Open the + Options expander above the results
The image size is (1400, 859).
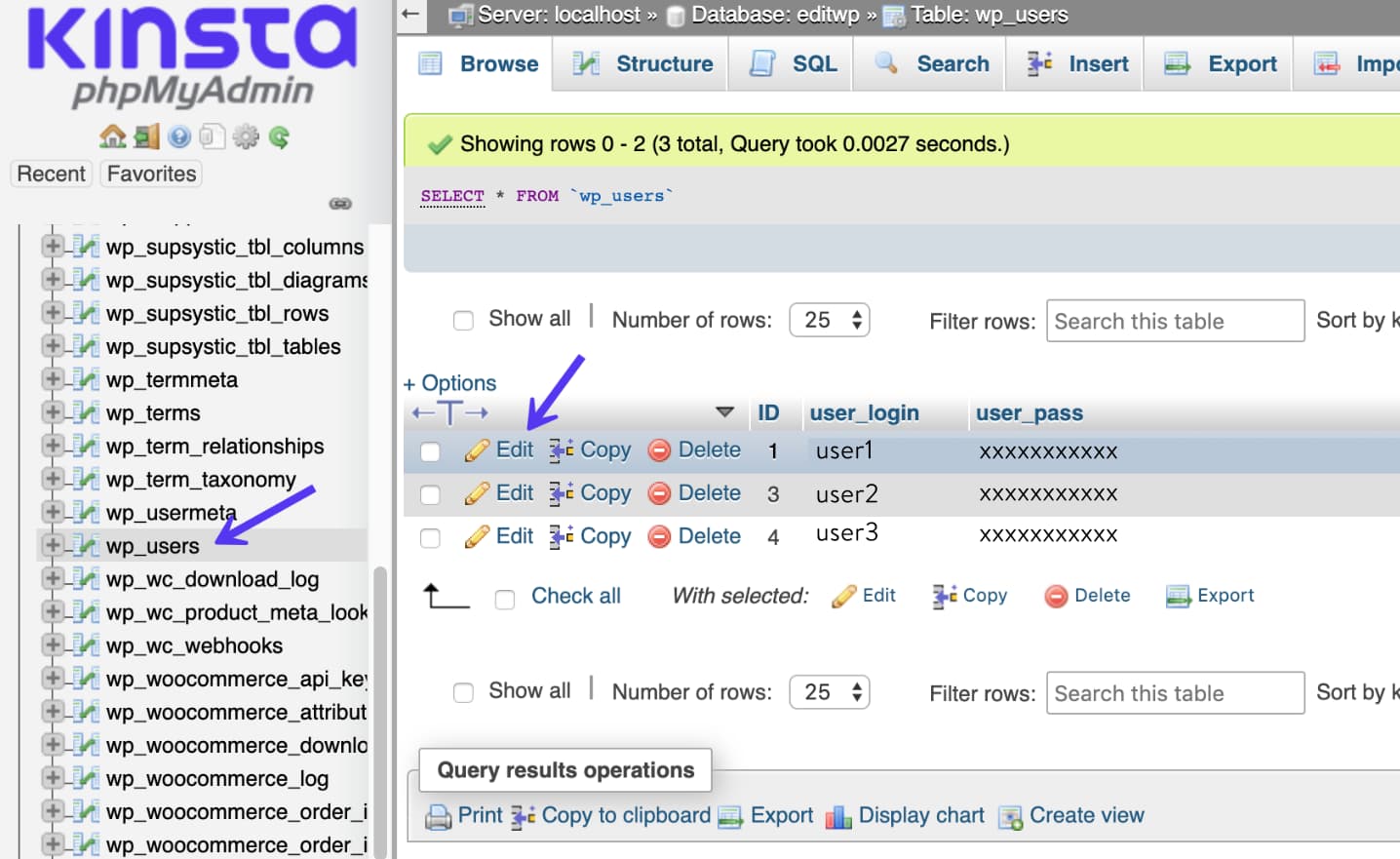click(450, 382)
